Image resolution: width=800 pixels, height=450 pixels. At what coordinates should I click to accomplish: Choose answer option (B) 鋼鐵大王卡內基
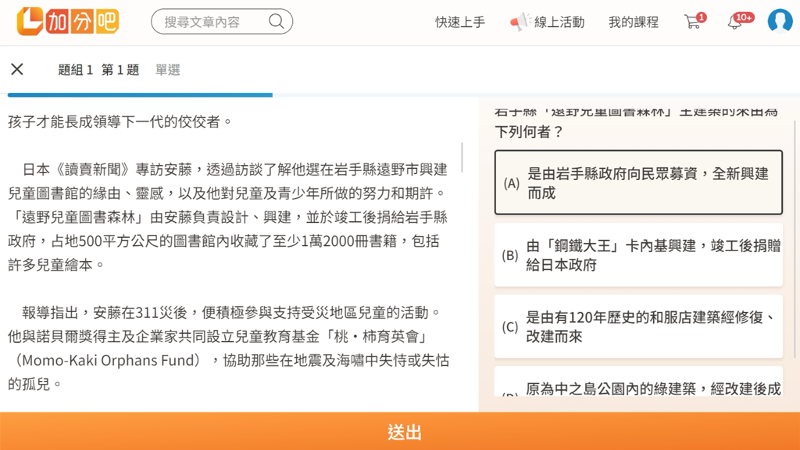[x=638, y=255]
